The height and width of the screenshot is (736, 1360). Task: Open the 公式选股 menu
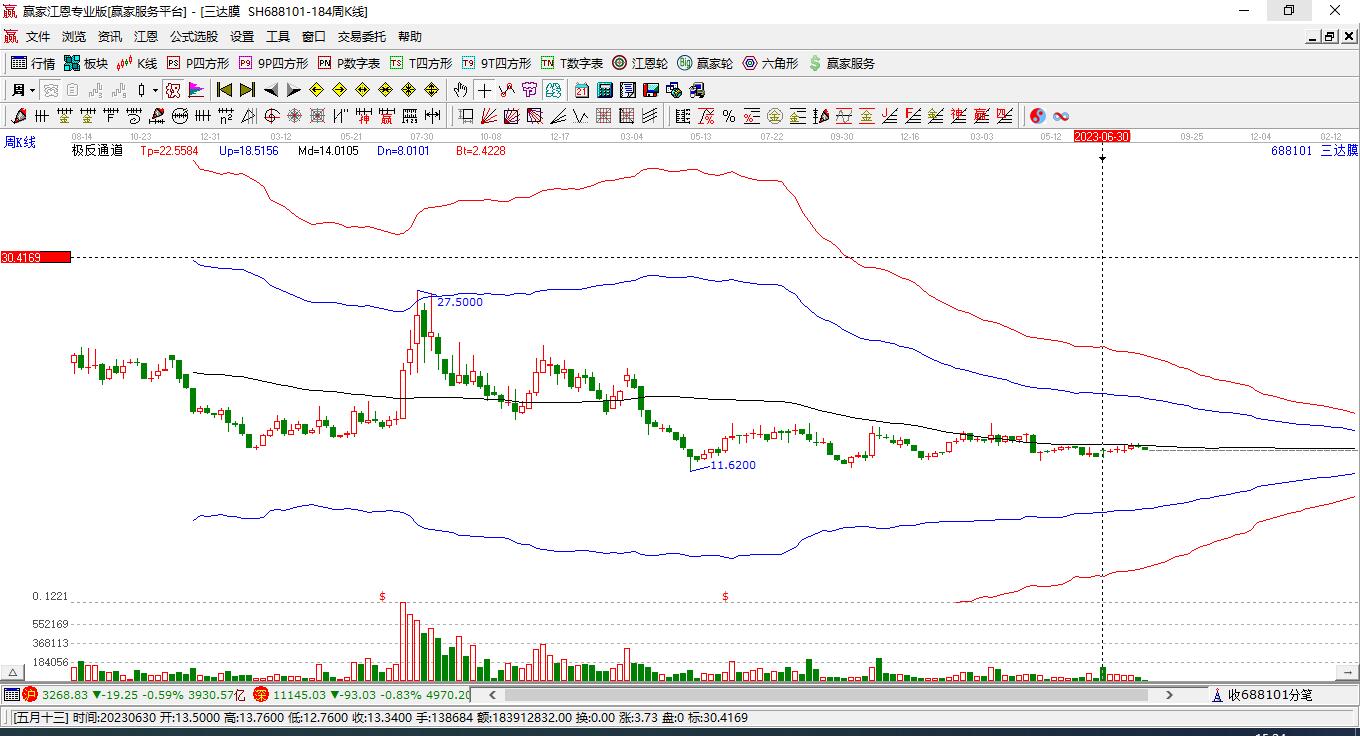[x=194, y=37]
